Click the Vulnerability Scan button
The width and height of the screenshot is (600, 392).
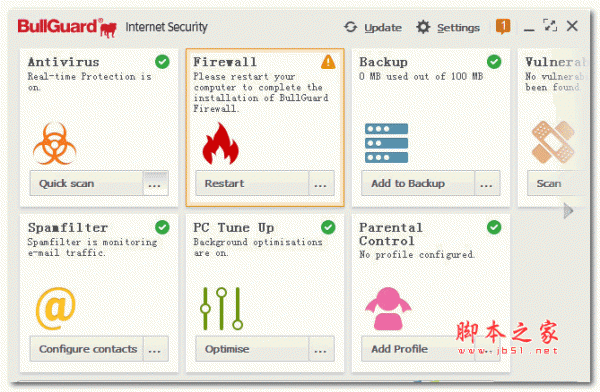pos(556,183)
